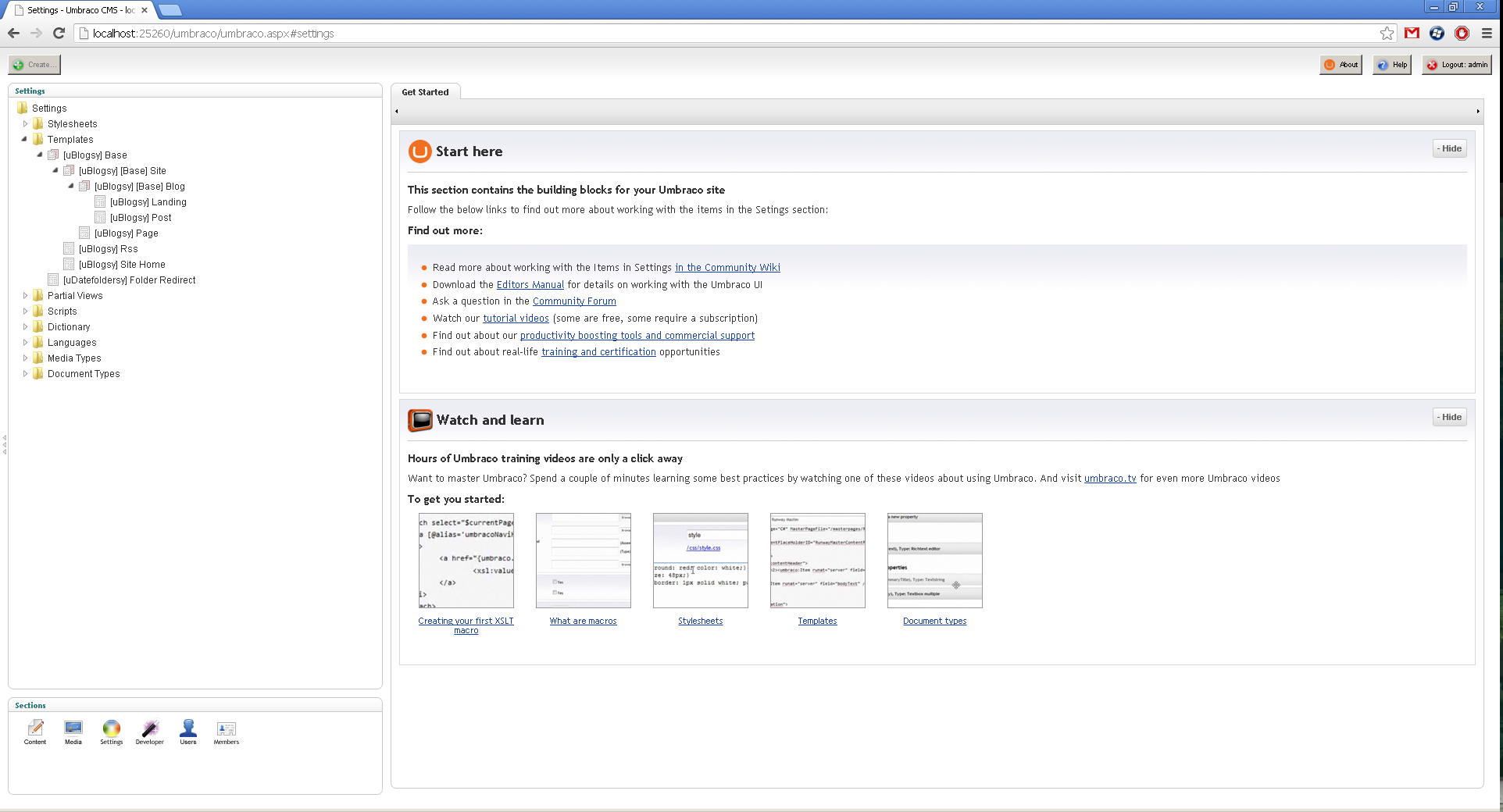The height and width of the screenshot is (812, 1503).
Task: Open training and certification link
Action: click(598, 352)
